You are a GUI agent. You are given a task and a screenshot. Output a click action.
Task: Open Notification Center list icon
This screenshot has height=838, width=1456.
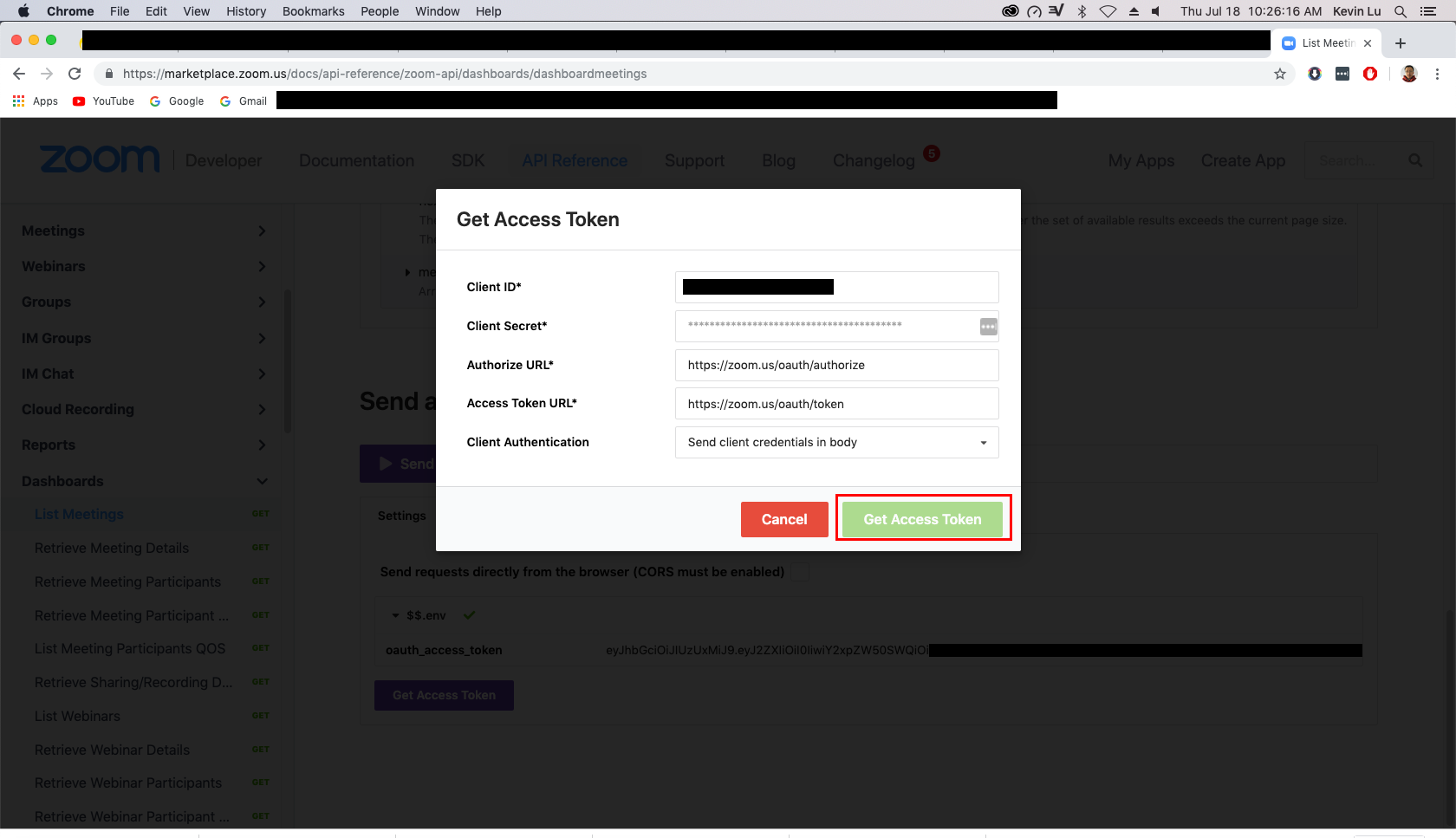pos(1428,11)
